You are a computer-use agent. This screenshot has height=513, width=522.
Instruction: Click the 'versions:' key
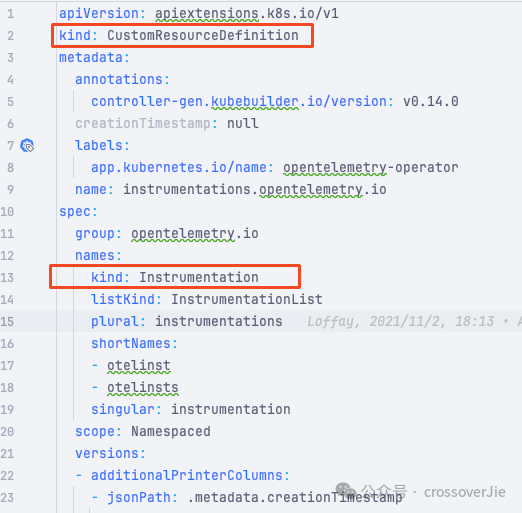click(x=110, y=453)
